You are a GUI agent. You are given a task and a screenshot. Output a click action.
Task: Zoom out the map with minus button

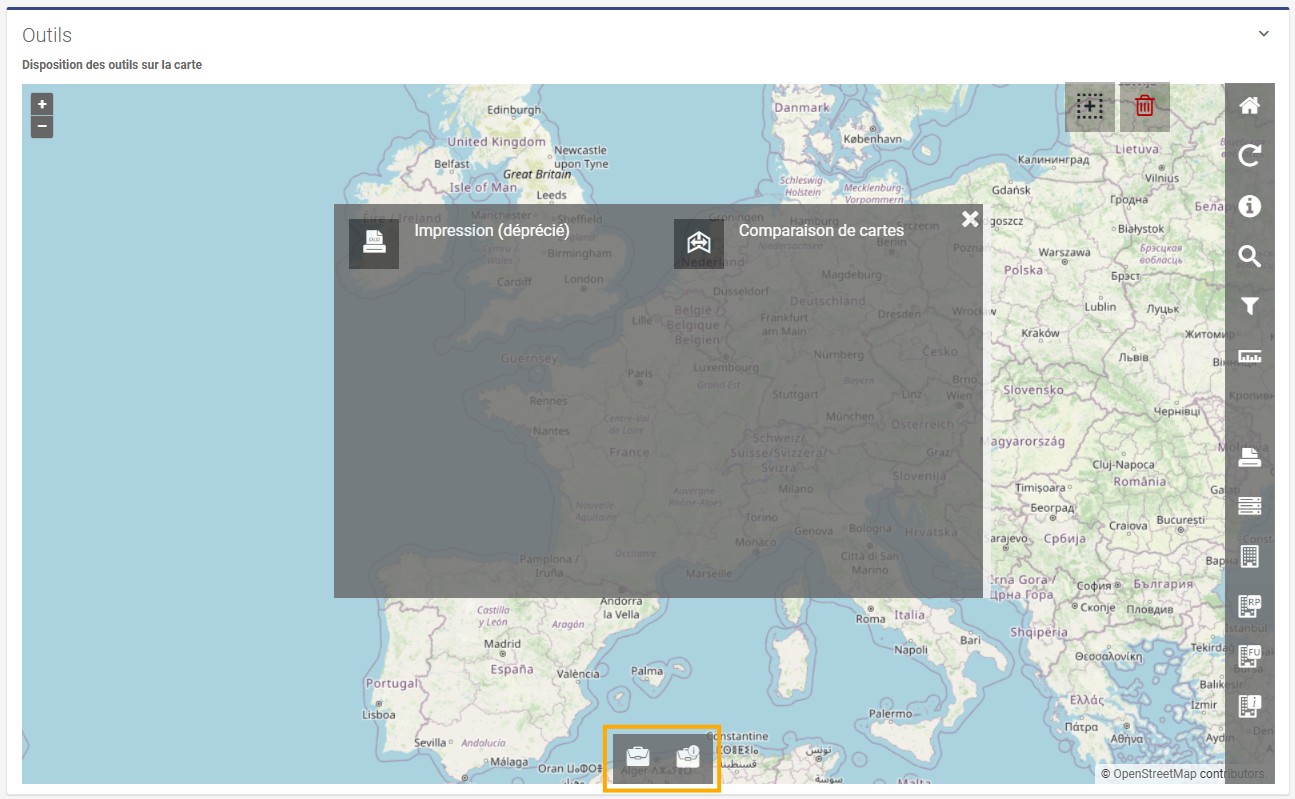point(42,127)
